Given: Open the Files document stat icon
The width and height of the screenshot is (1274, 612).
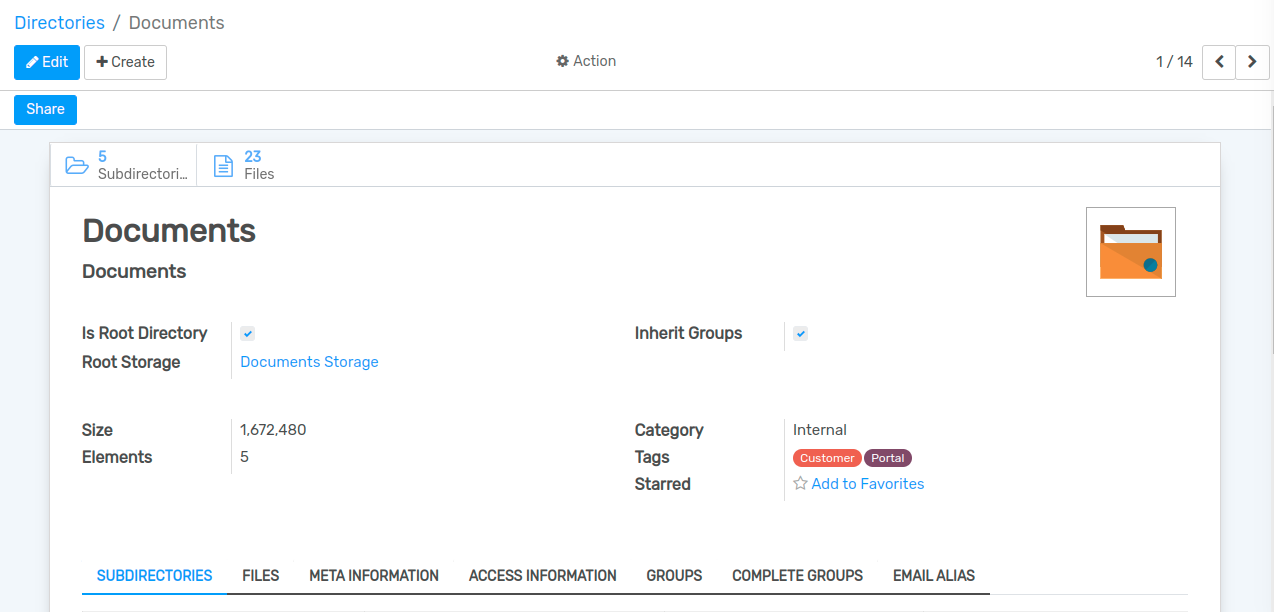Looking at the screenshot, I should point(224,165).
